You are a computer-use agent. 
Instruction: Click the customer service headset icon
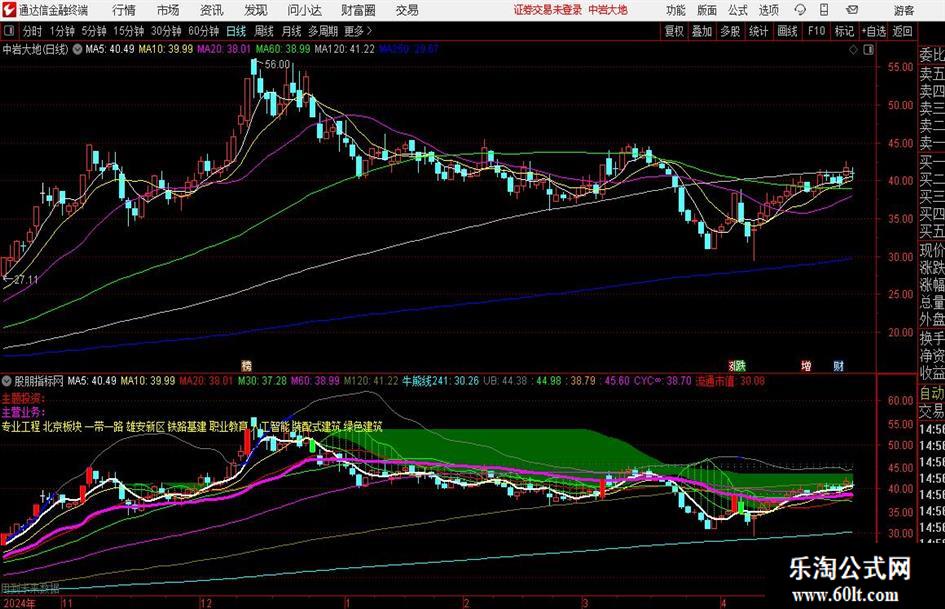(x=800, y=10)
